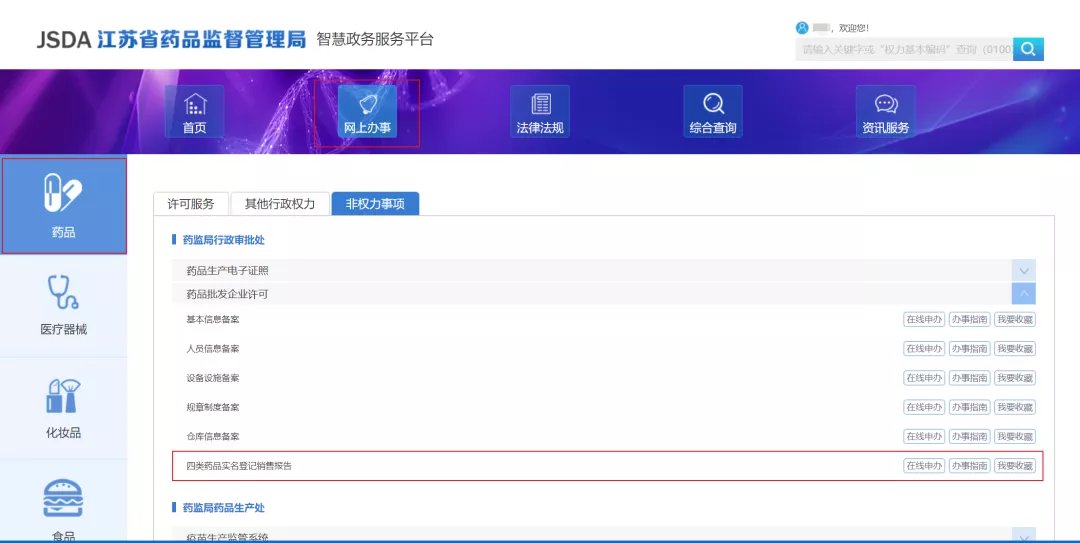Select the 化妆品 cosmetics category

(63, 408)
